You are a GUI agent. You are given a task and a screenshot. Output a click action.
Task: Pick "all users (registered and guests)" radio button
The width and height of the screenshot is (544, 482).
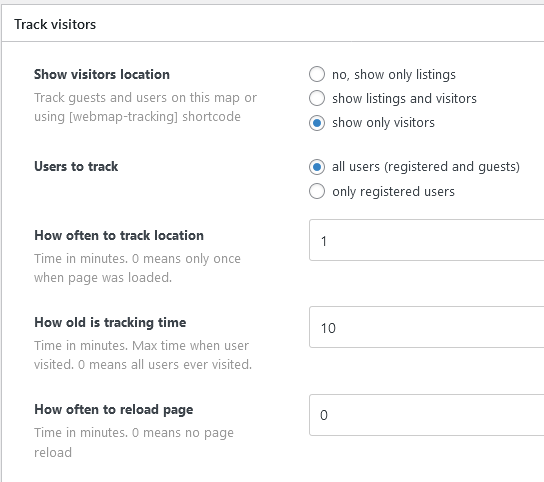point(317,167)
